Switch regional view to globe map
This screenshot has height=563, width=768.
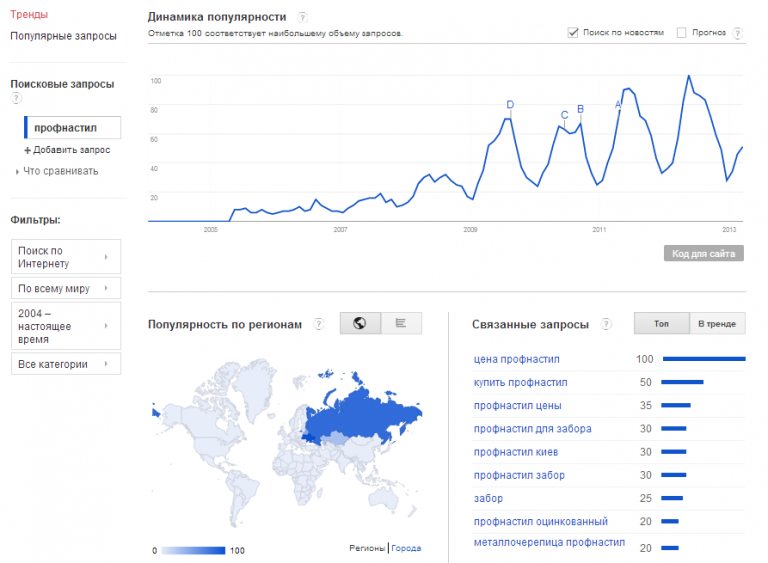(360, 323)
